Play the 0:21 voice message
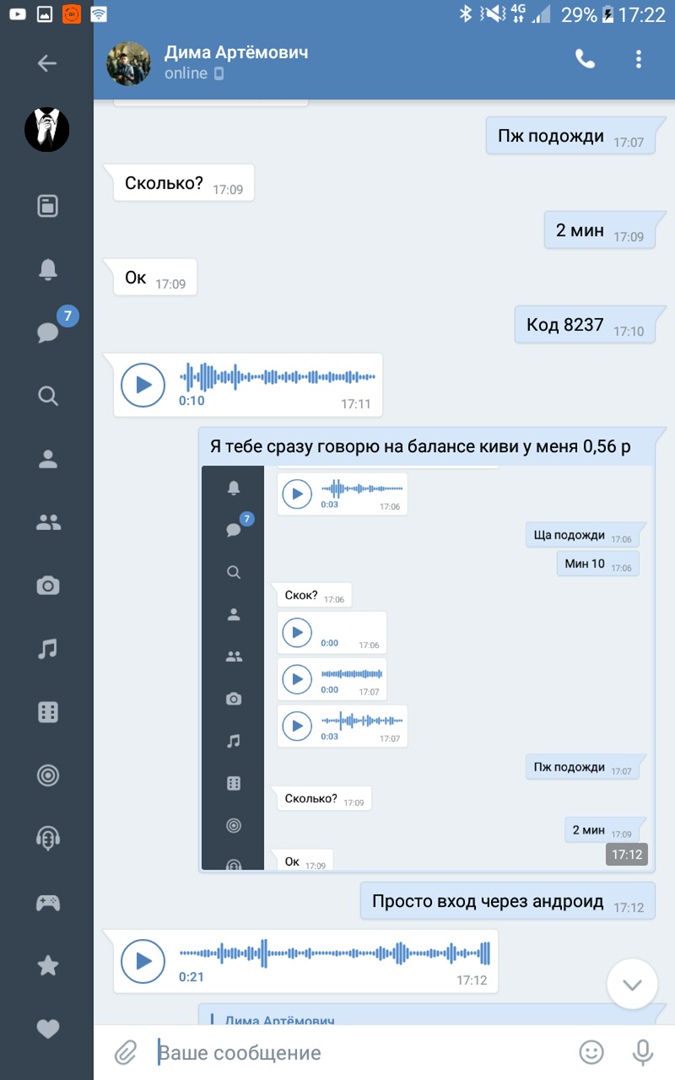Image resolution: width=675 pixels, height=1080 pixels. click(143, 961)
